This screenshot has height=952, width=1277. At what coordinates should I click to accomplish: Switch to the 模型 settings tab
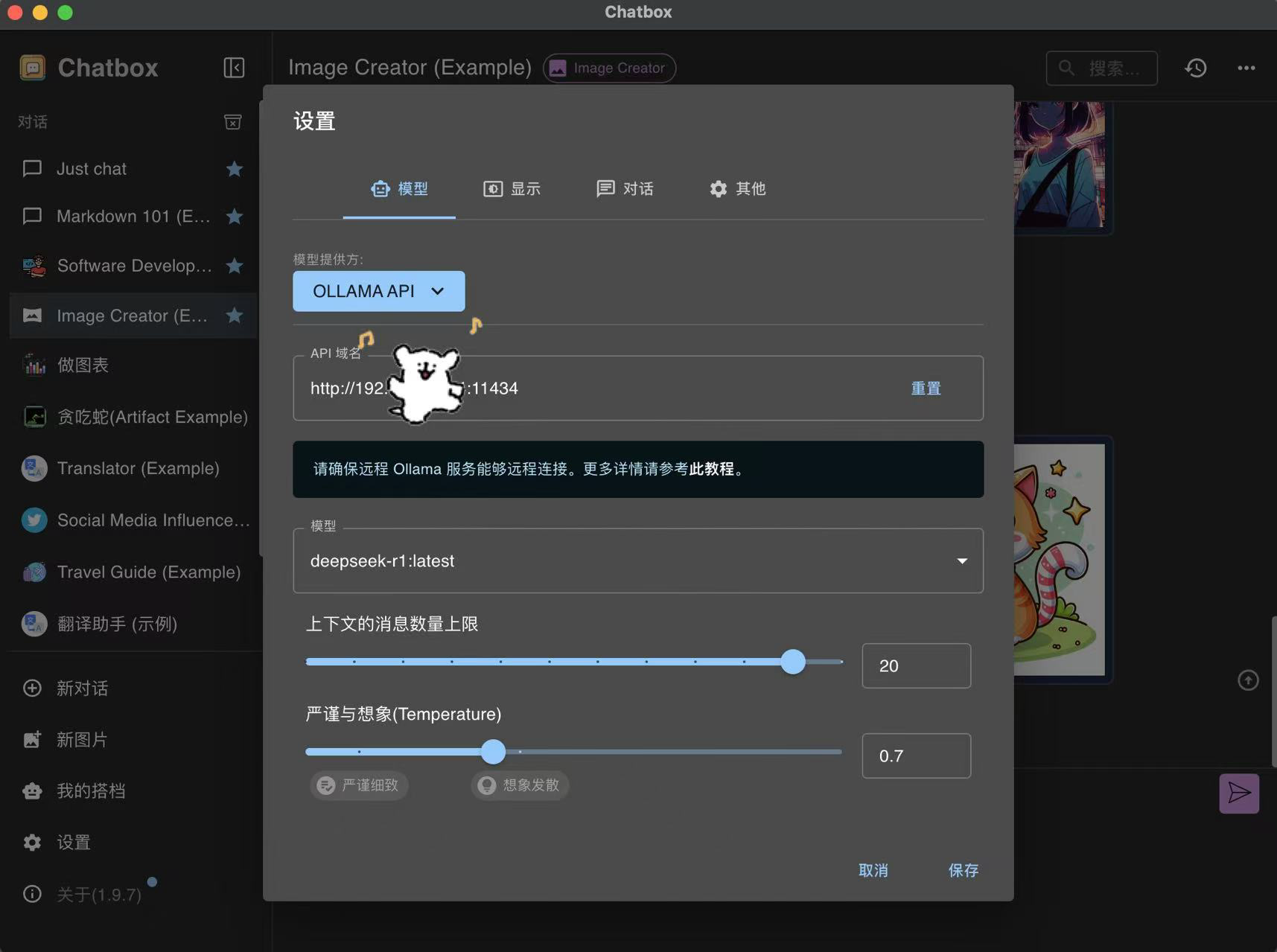399,189
